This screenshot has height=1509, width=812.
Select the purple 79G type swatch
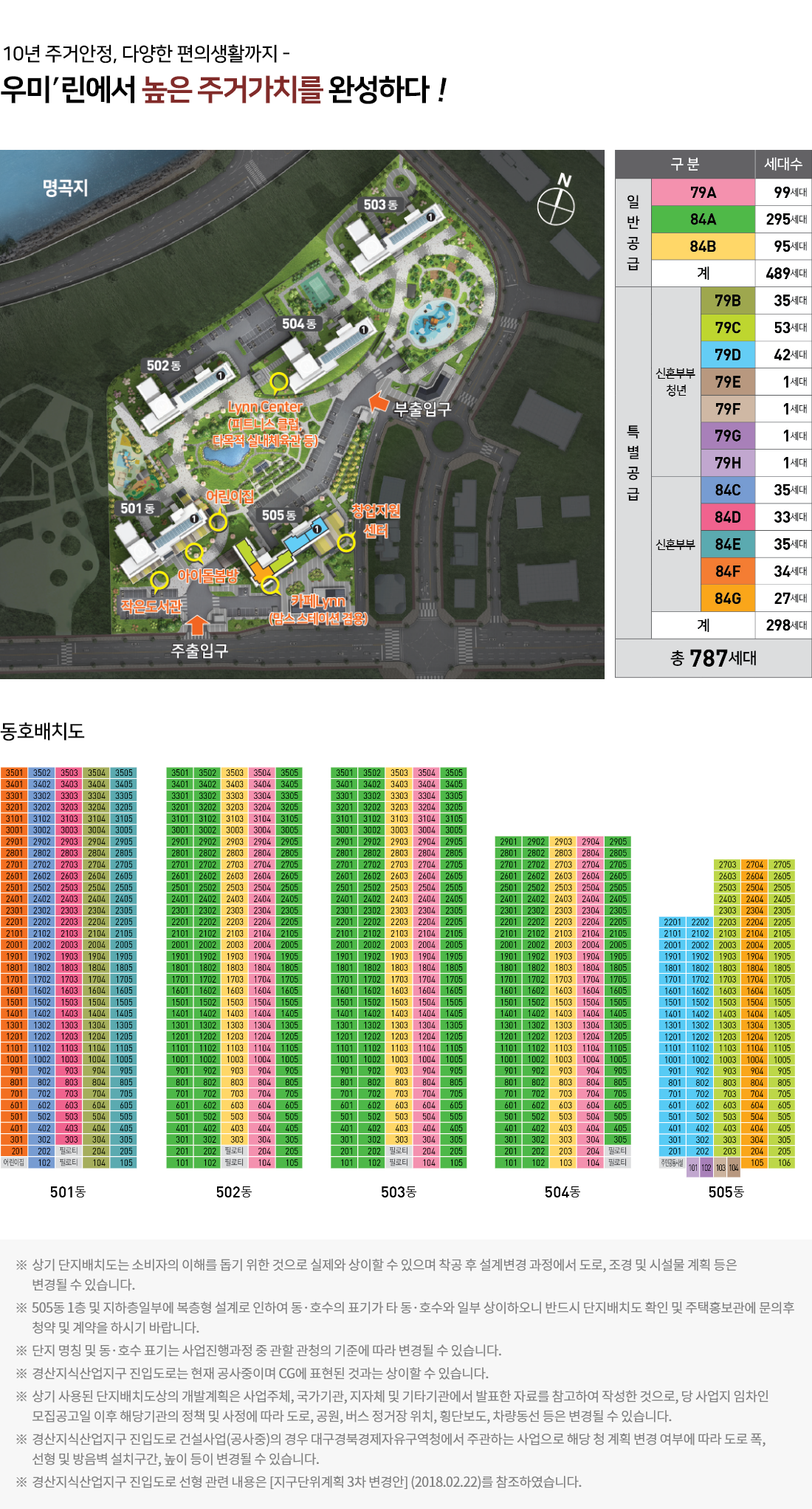point(727,436)
